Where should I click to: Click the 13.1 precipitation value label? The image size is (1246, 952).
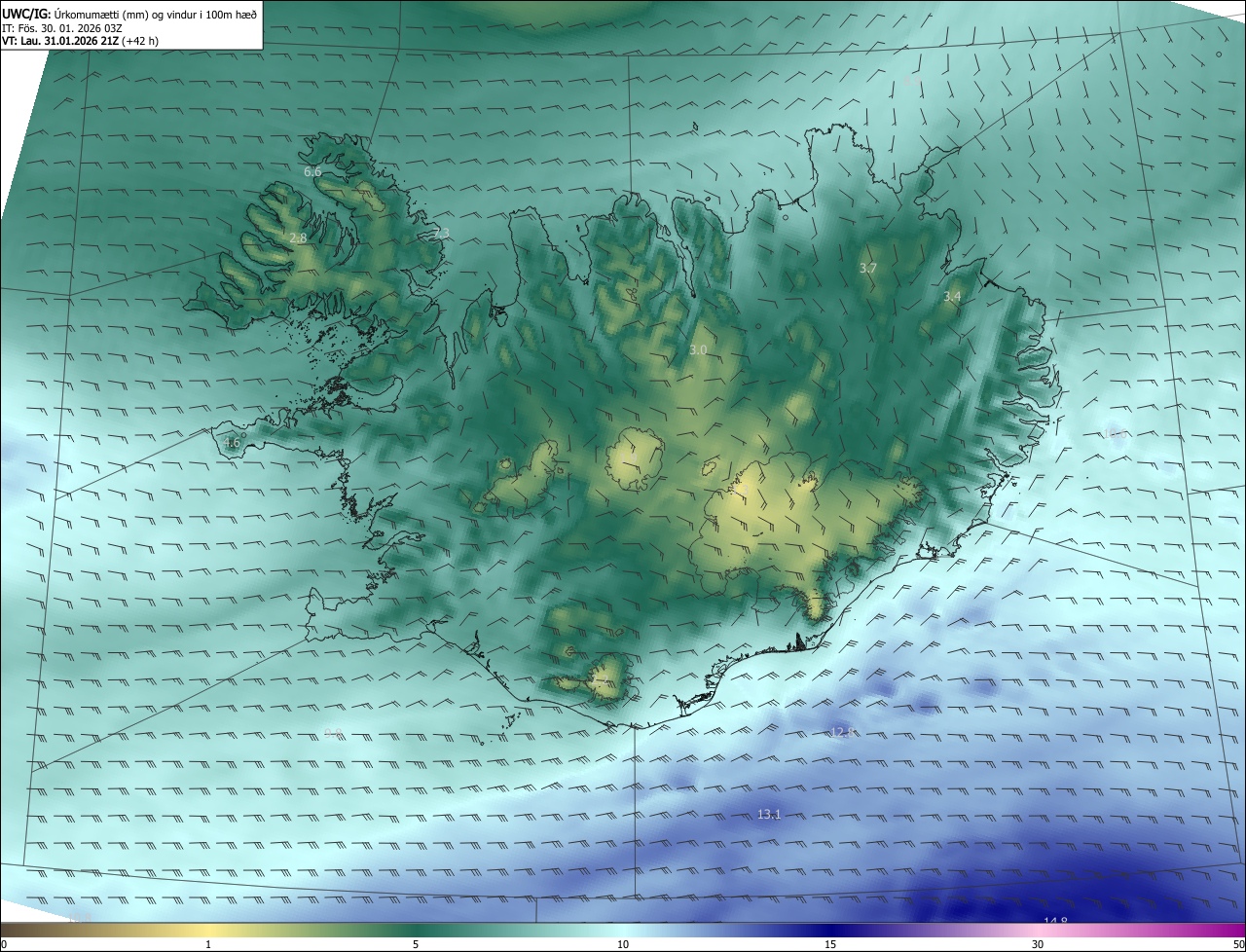769,814
